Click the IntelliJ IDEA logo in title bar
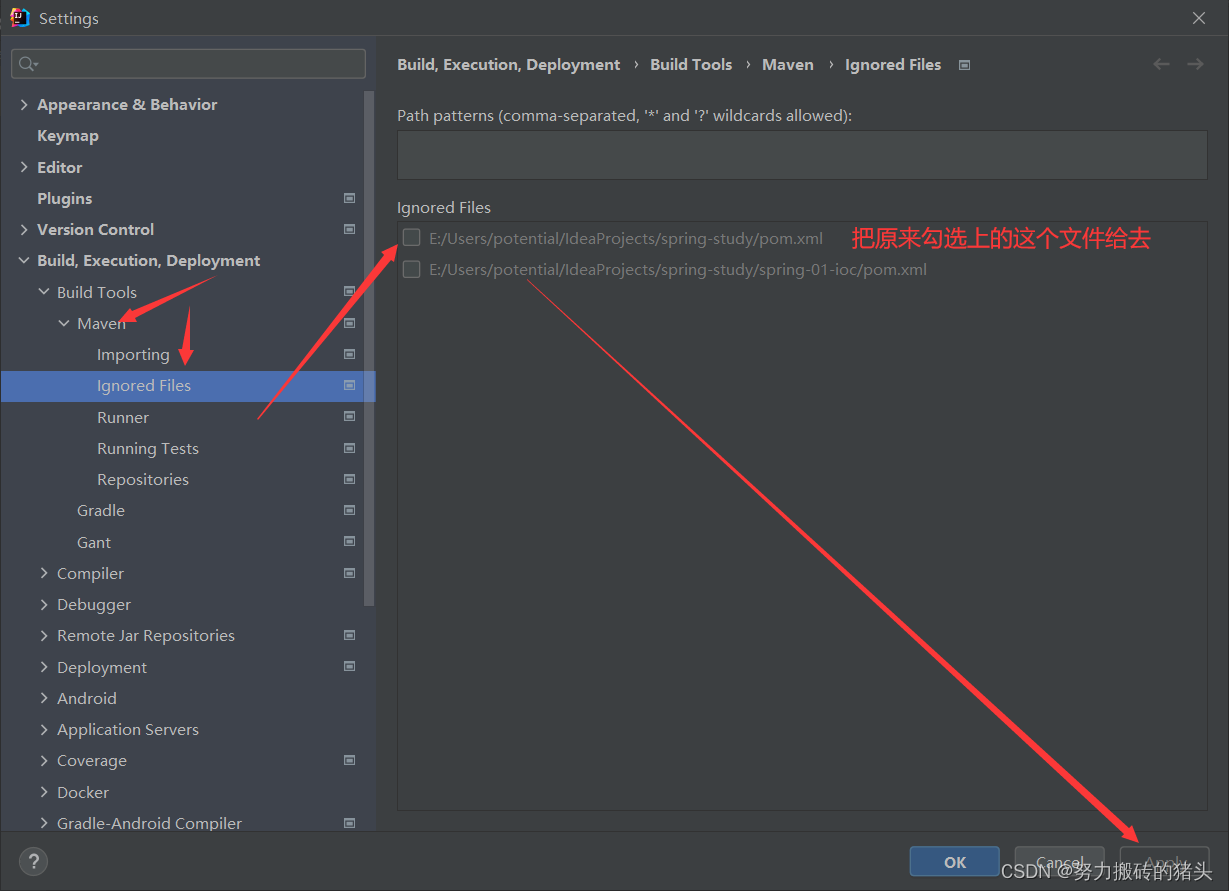This screenshot has height=891, width=1229. (20, 17)
